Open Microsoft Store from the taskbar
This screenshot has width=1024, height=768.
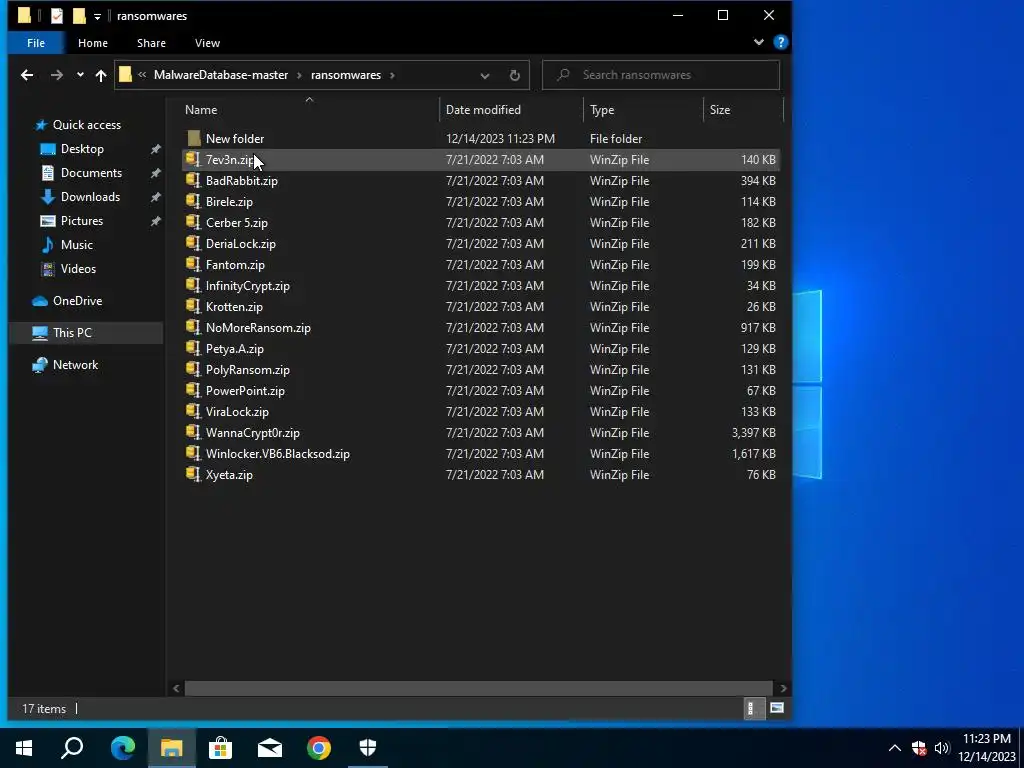coord(220,748)
